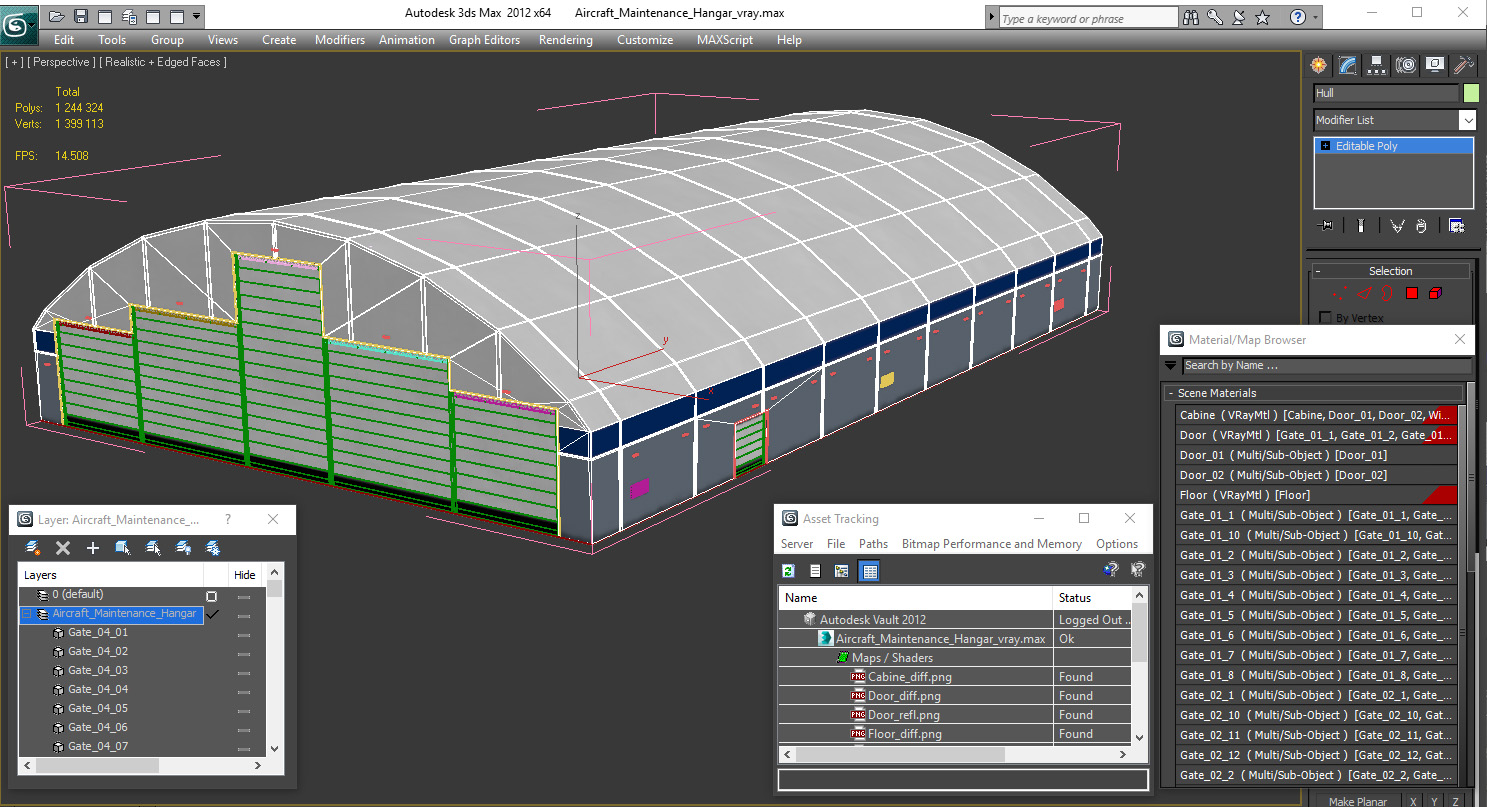This screenshot has width=1487, height=807.
Task: Enable the By Vertex checkbox
Action: 1326,318
